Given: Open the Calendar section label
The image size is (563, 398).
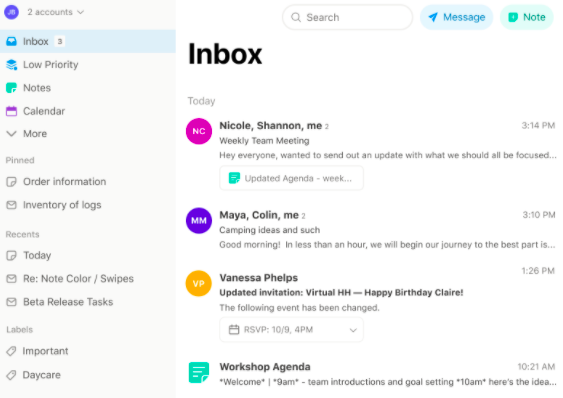Looking at the screenshot, I should click(x=44, y=111).
